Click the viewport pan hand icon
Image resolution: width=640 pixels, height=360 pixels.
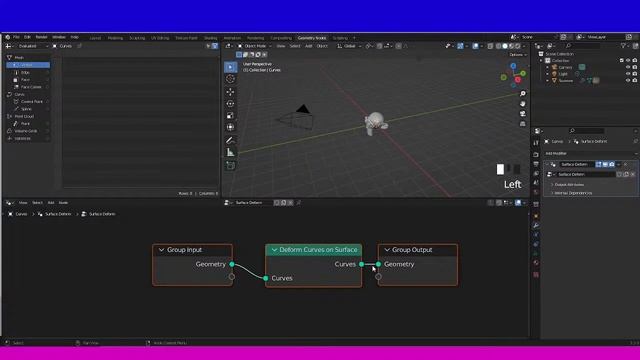tap(522, 104)
